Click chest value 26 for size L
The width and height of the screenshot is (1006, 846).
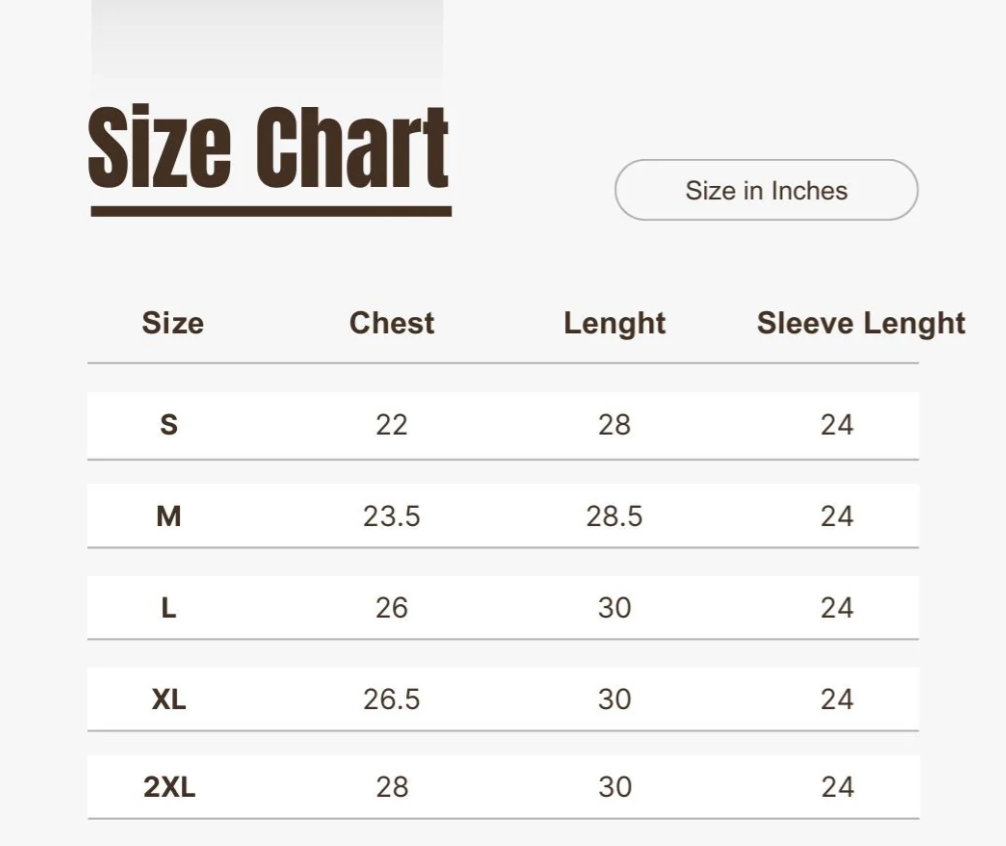392,607
